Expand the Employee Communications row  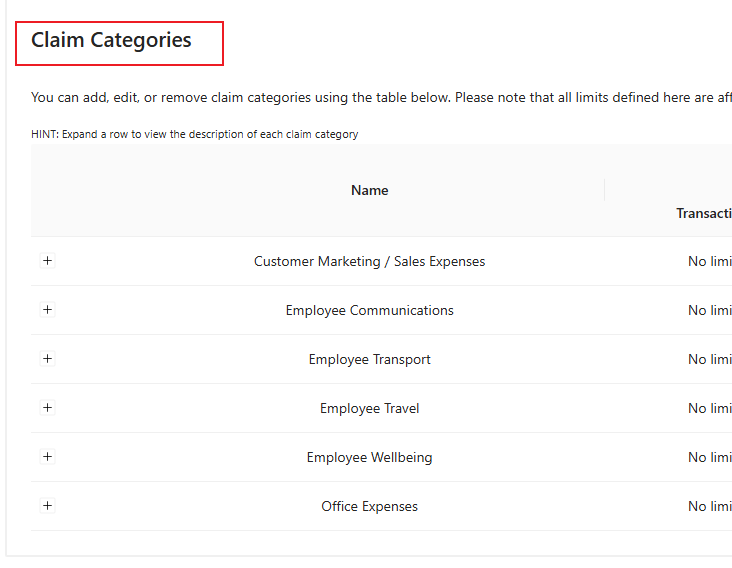click(x=47, y=310)
